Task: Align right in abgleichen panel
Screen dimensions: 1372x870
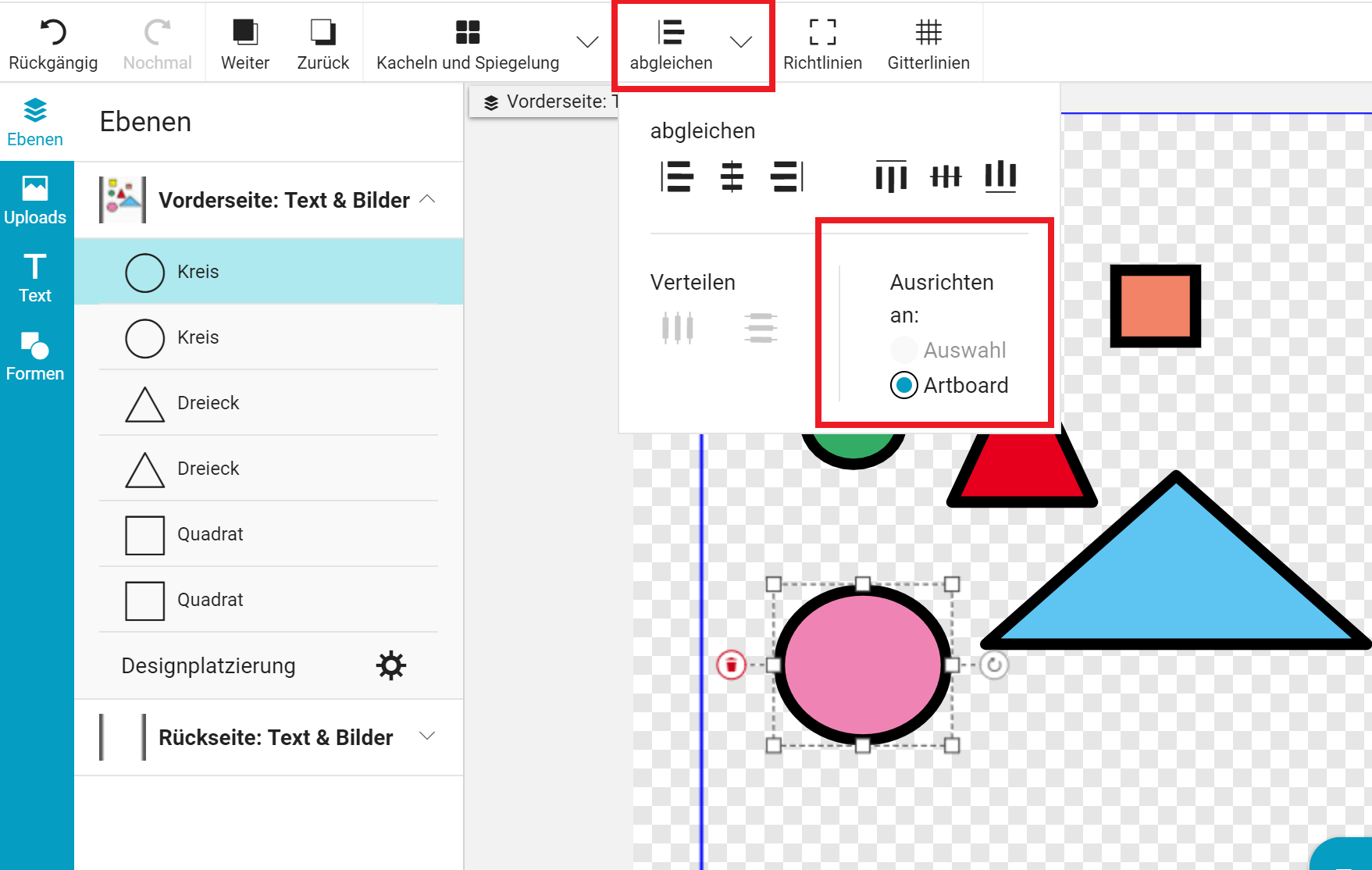Action: [786, 176]
